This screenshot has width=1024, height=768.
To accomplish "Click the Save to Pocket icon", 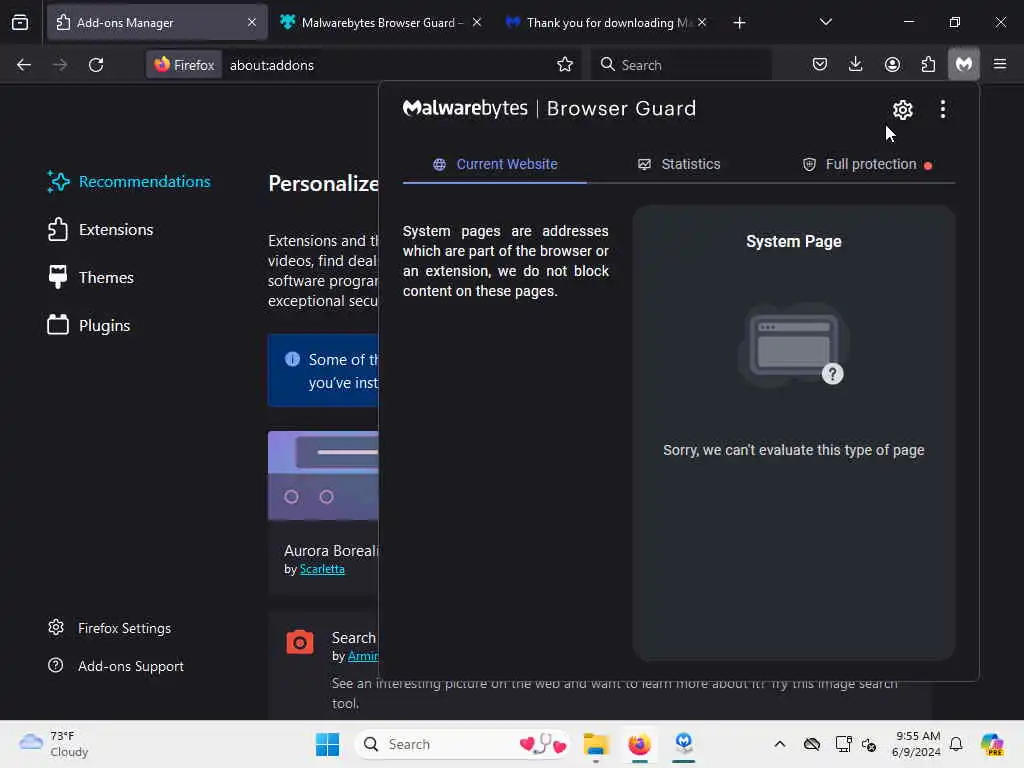I will (820, 64).
